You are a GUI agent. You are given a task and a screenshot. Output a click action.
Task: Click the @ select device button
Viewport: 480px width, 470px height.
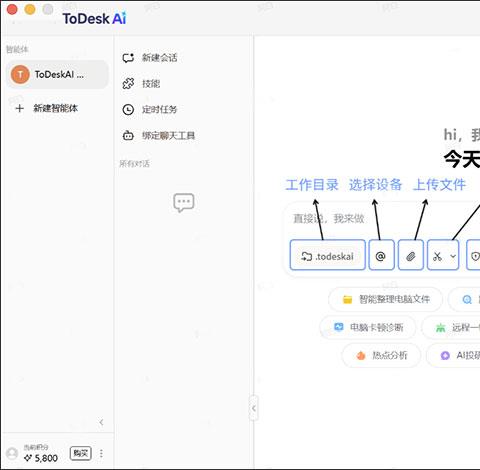381,255
